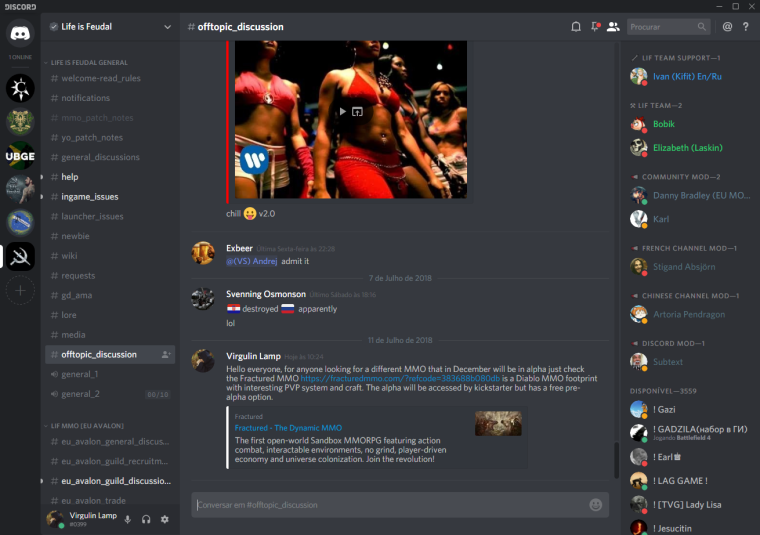
Task: Open user settings gear icon
Action: tap(165, 519)
